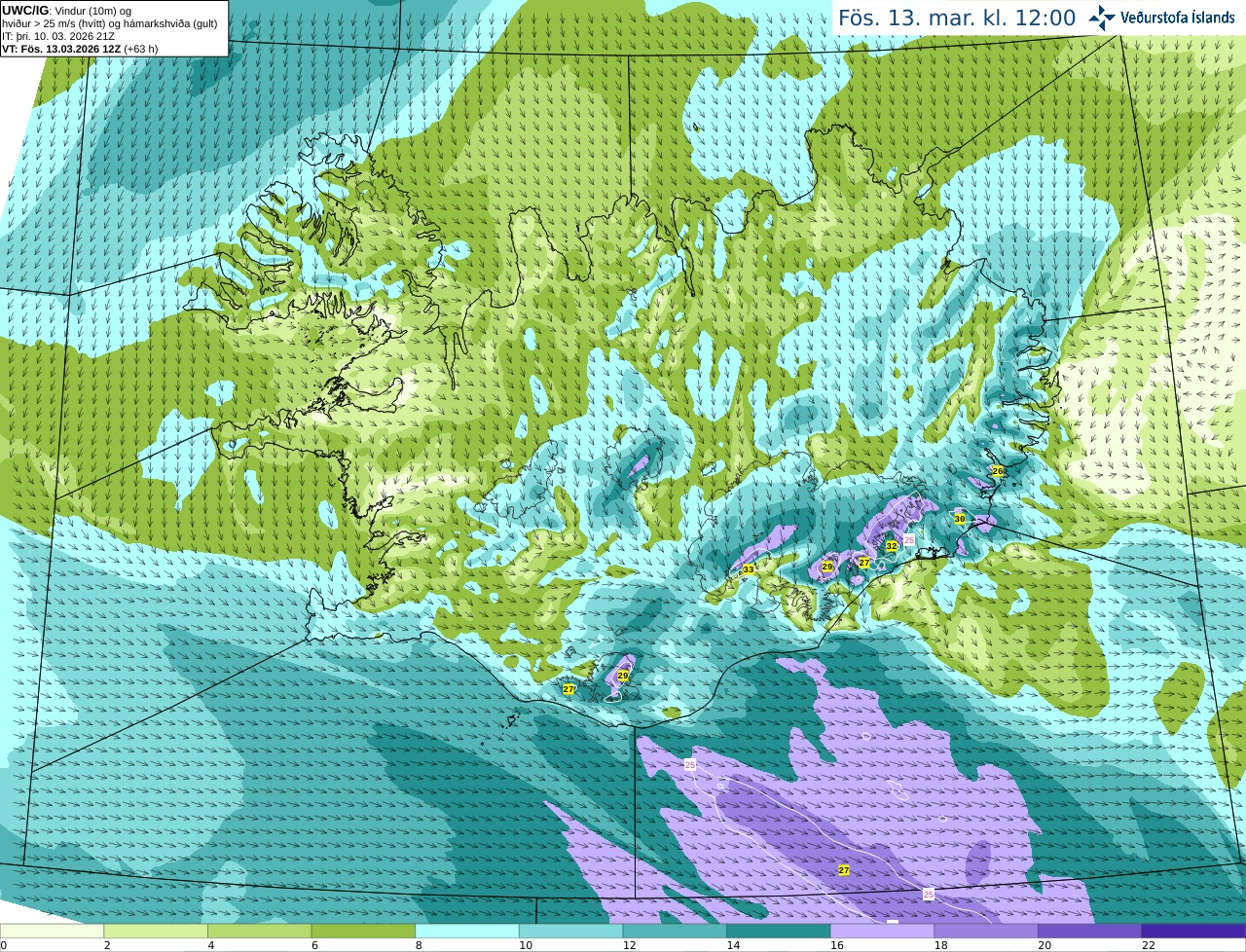The image size is (1246, 952).
Task: Click the scale label '16' on the legend
Action: [836, 945]
